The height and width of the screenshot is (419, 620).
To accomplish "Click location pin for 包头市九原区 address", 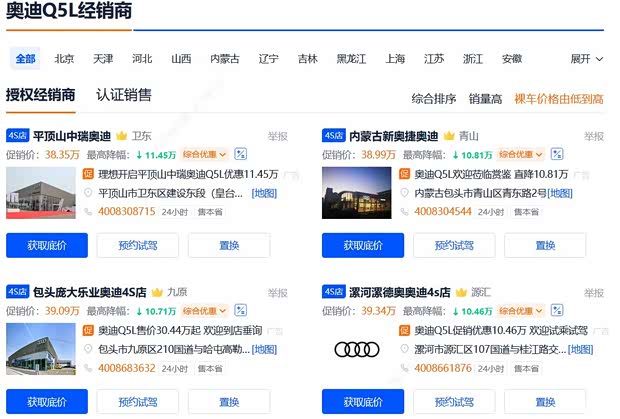I will tap(88, 349).
